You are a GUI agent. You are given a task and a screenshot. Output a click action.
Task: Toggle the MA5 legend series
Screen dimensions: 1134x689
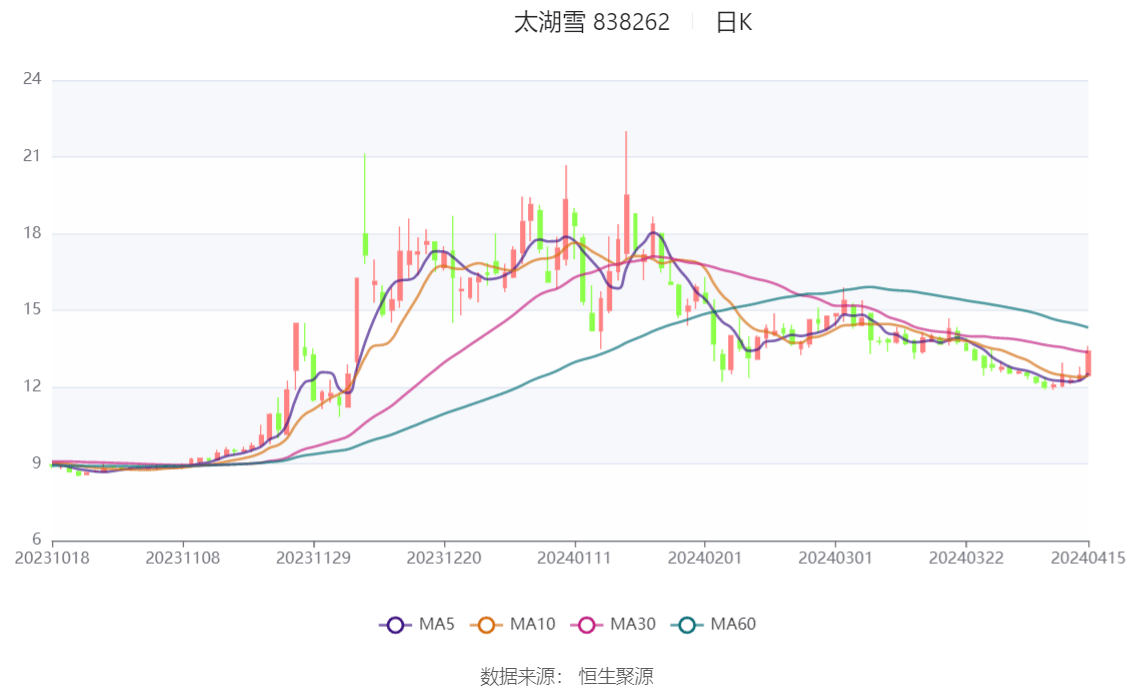tap(417, 624)
